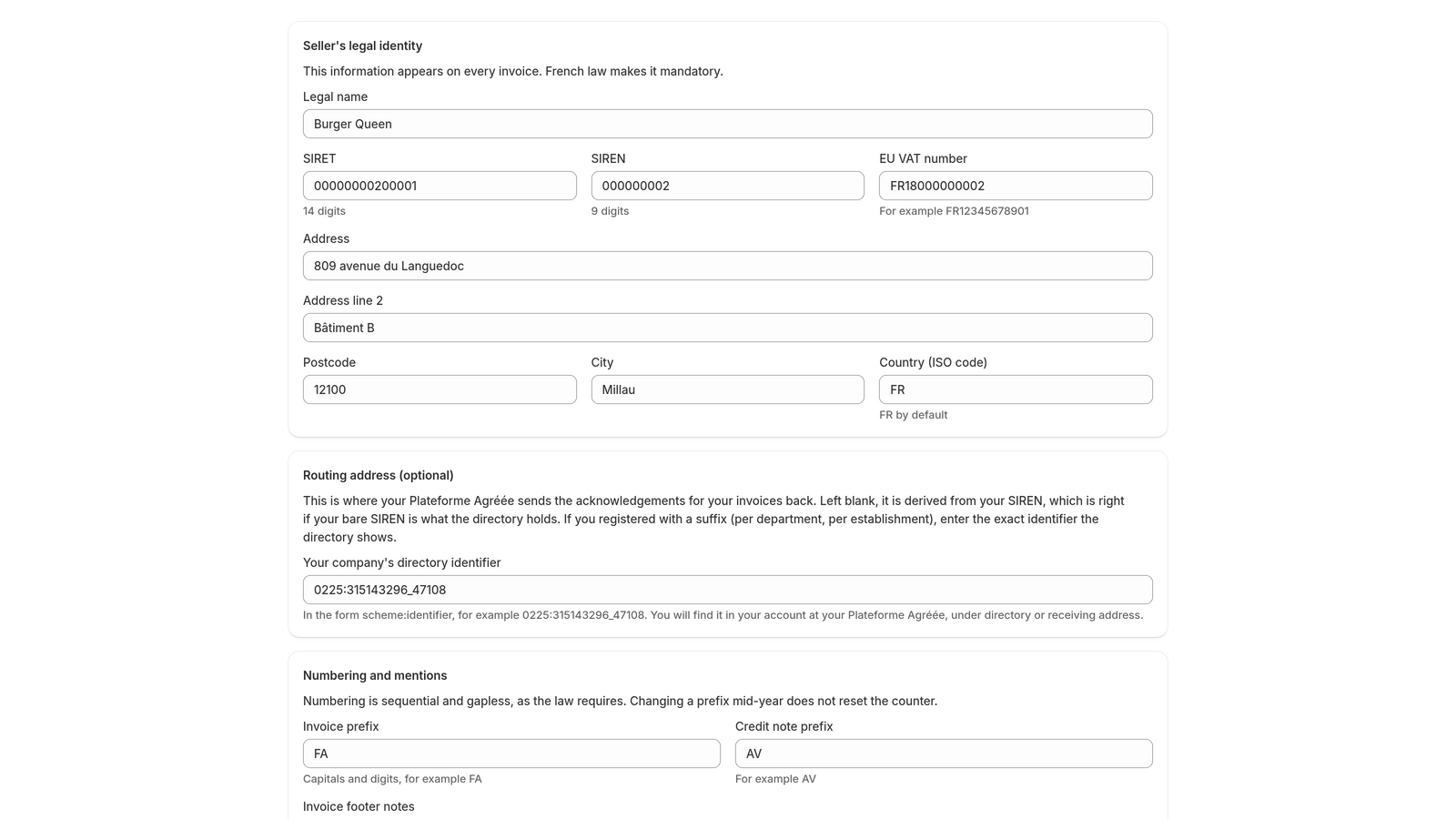The width and height of the screenshot is (1456, 819).
Task: Click the 'Credit note prefix' label text
Action: pyautogui.click(x=784, y=726)
